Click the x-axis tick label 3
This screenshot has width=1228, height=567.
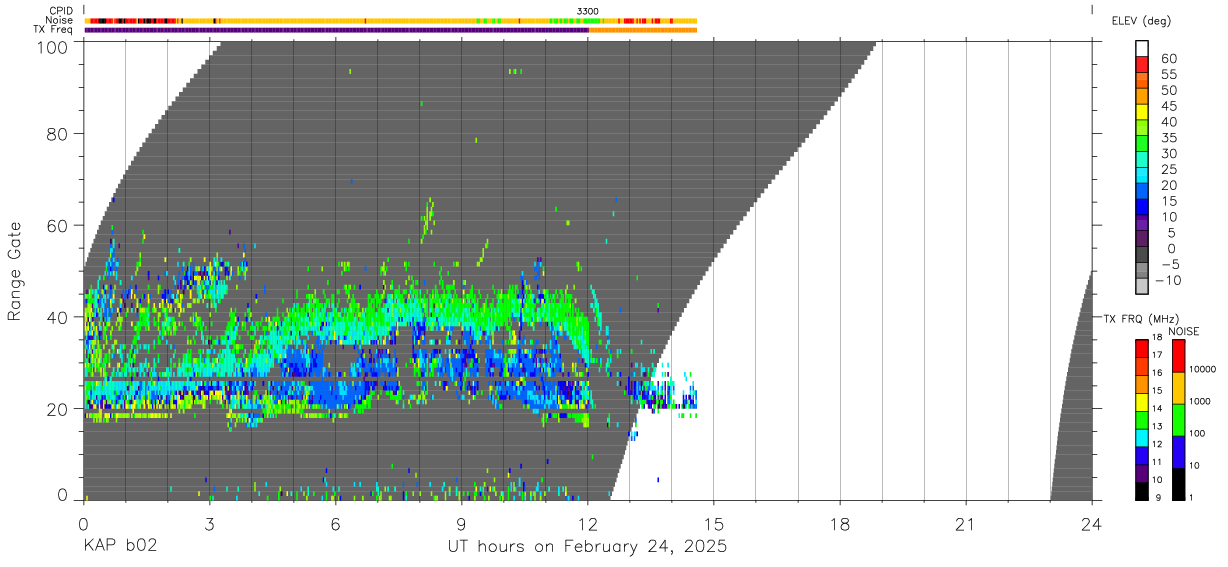tap(209, 524)
